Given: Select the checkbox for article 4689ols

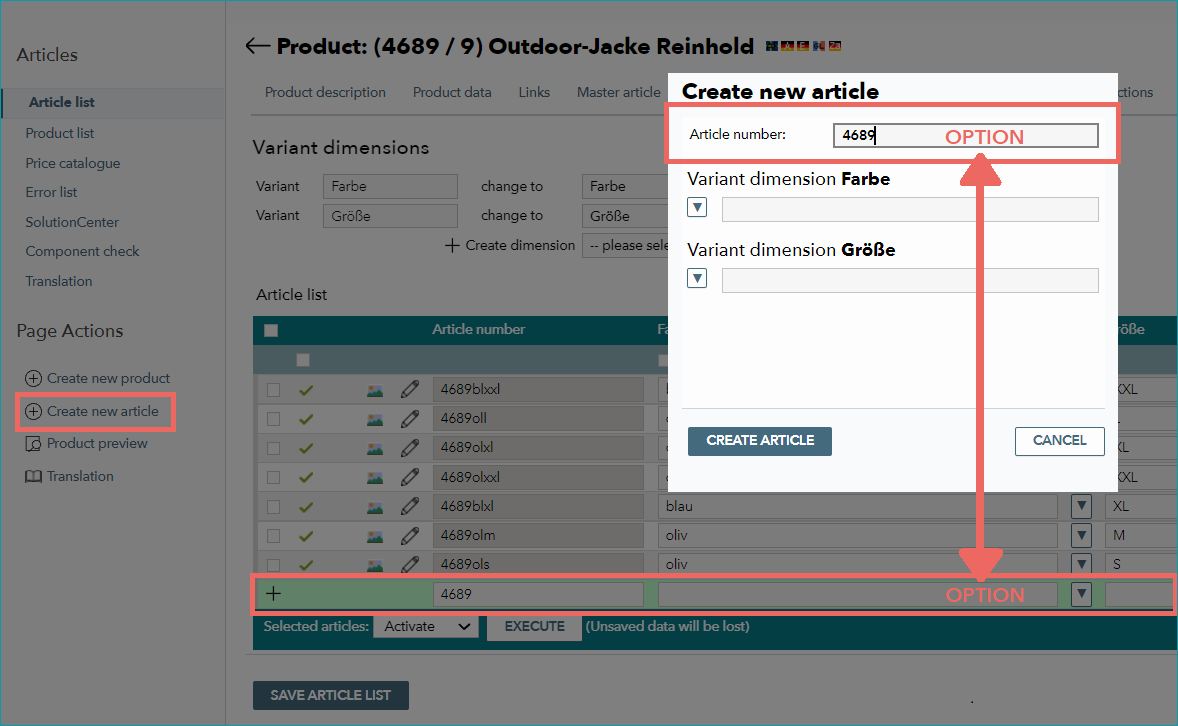Looking at the screenshot, I should point(273,564).
